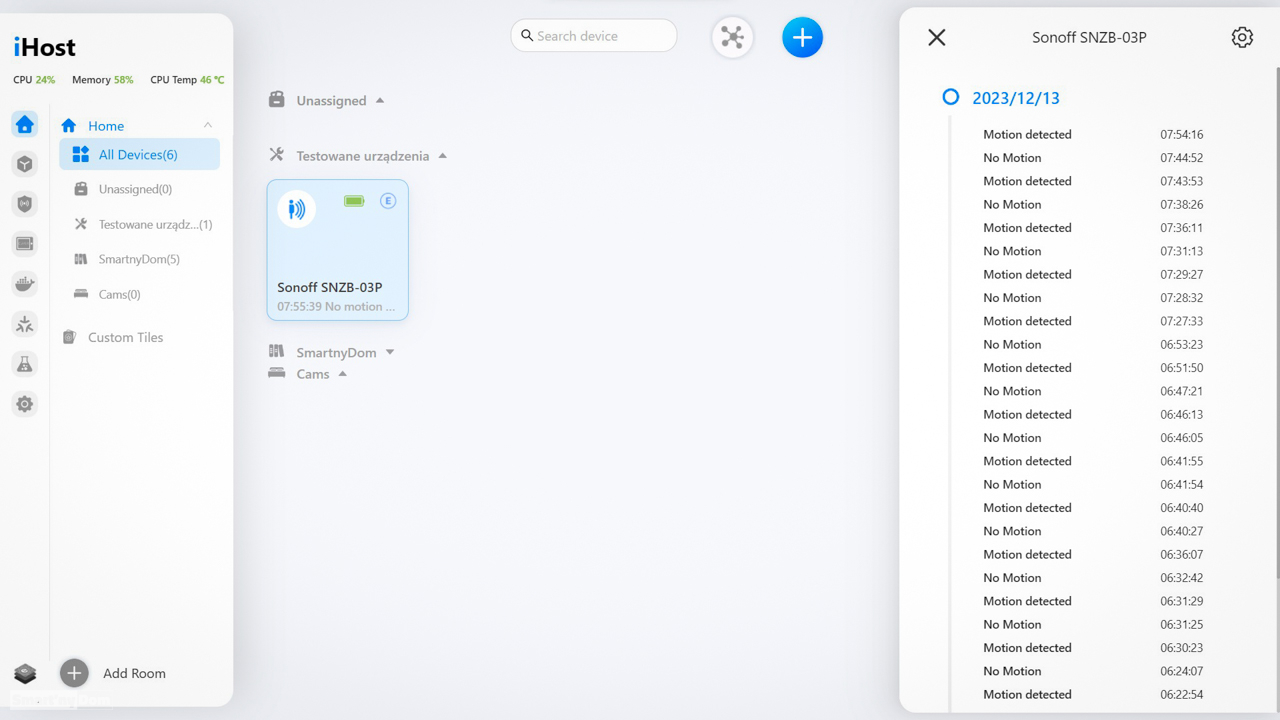The image size is (1280, 720).
Task: Click the Memory 58% status
Action: [102, 79]
